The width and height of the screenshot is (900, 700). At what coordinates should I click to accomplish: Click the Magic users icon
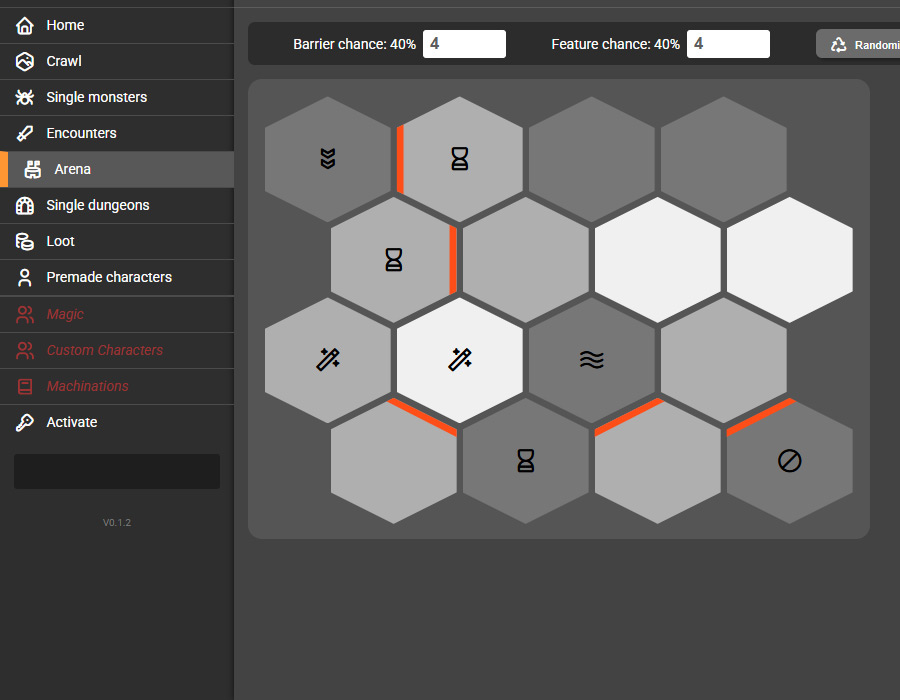click(x=25, y=314)
